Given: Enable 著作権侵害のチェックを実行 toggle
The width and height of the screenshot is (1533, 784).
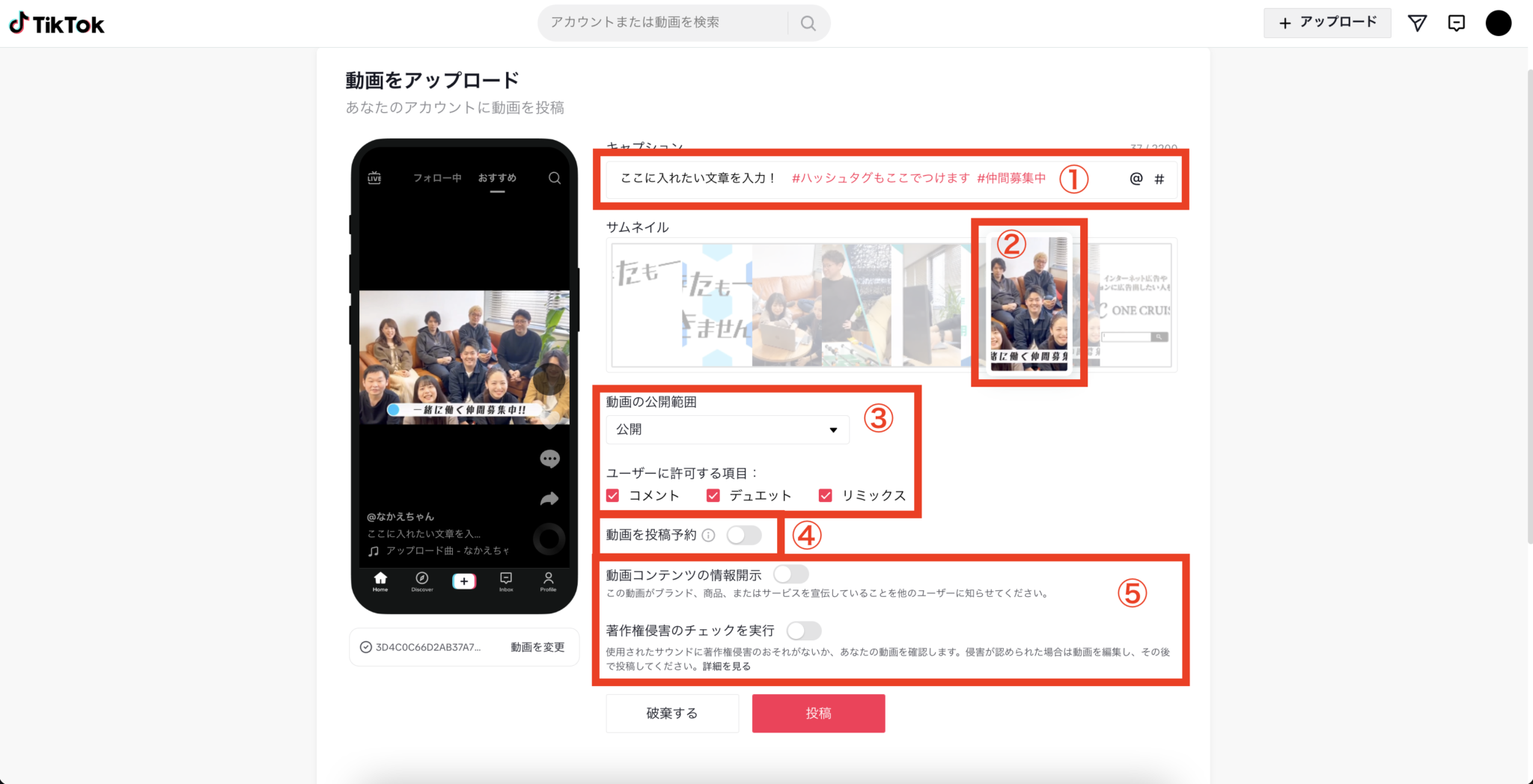Looking at the screenshot, I should 804,631.
